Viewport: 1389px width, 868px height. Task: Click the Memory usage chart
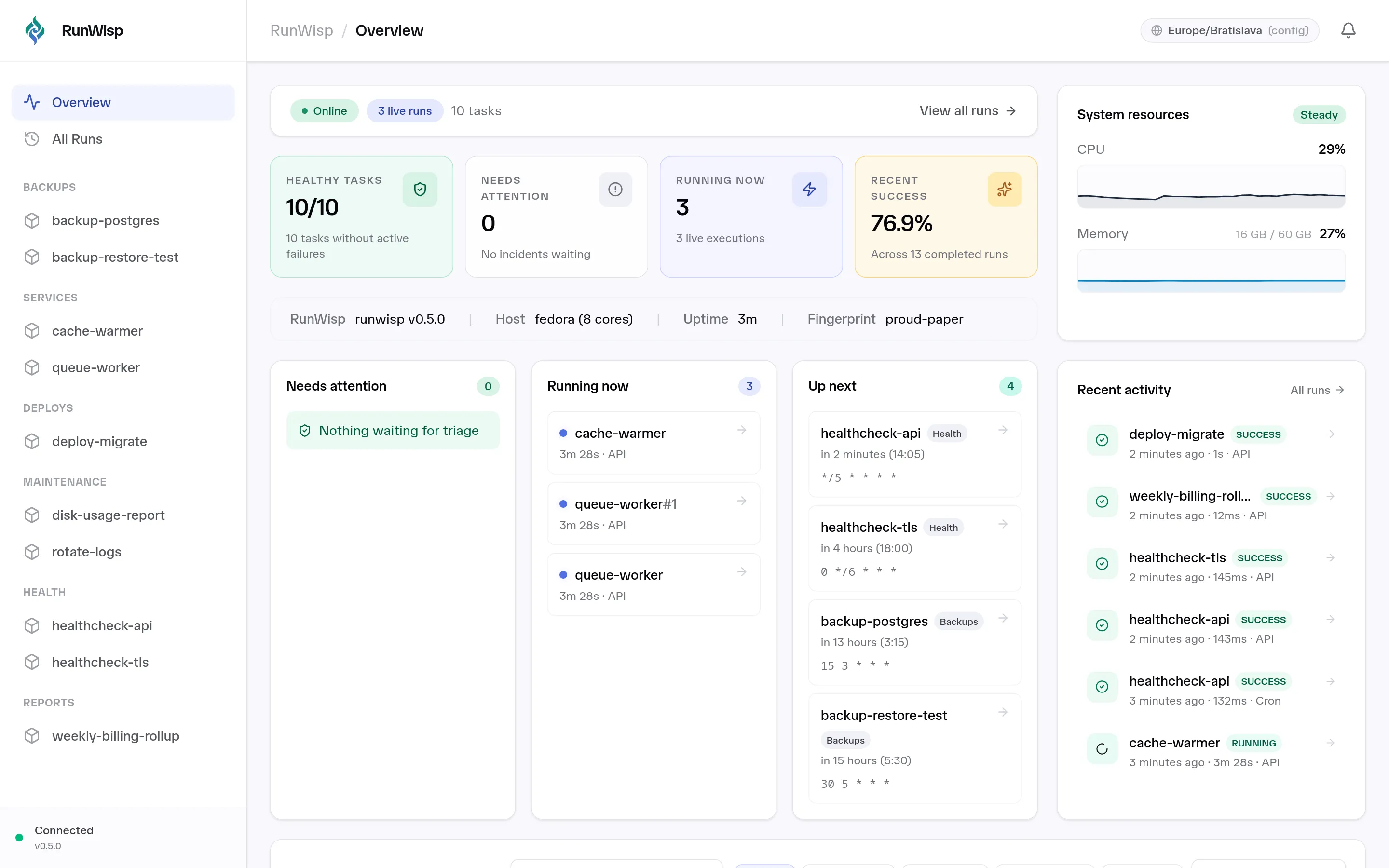(x=1211, y=271)
